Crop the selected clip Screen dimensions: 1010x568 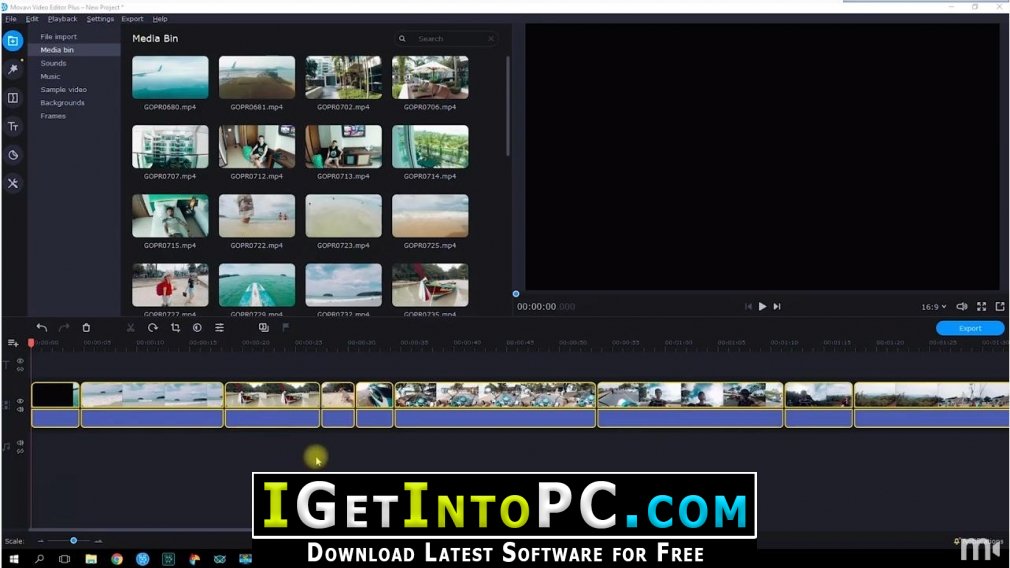tap(175, 328)
